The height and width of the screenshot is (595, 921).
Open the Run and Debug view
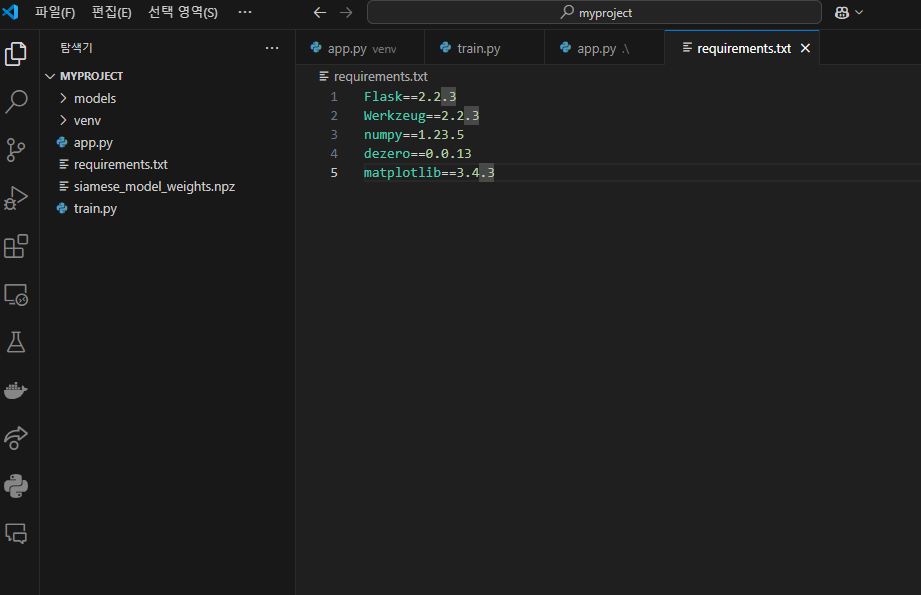[16, 197]
